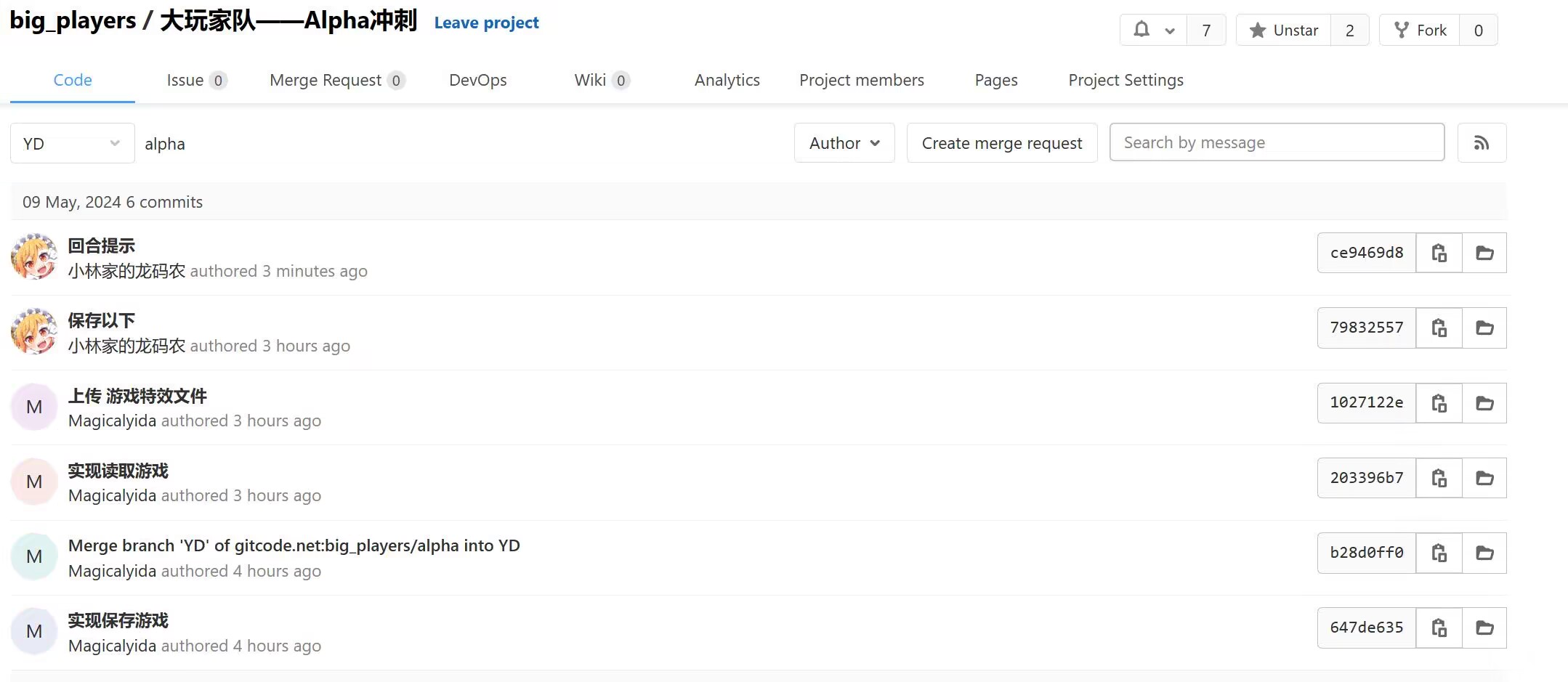The height and width of the screenshot is (682, 1568).
Task: Open the big_players group link
Action: click(73, 20)
